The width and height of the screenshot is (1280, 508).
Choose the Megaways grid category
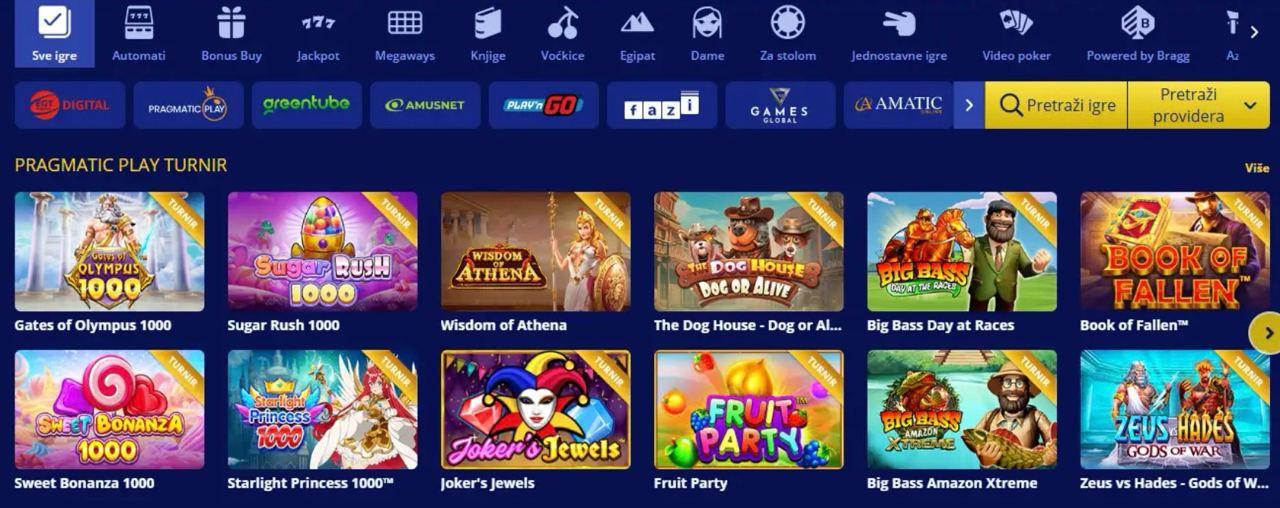coord(405,33)
